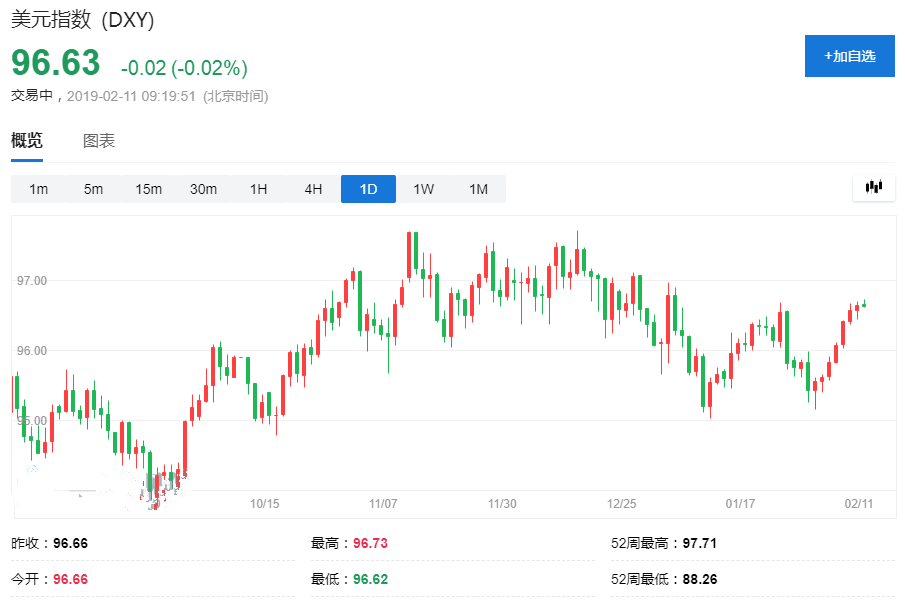905x612 pixels.
Task: Click the 97.00 price axis label
Action: click(x=32, y=281)
